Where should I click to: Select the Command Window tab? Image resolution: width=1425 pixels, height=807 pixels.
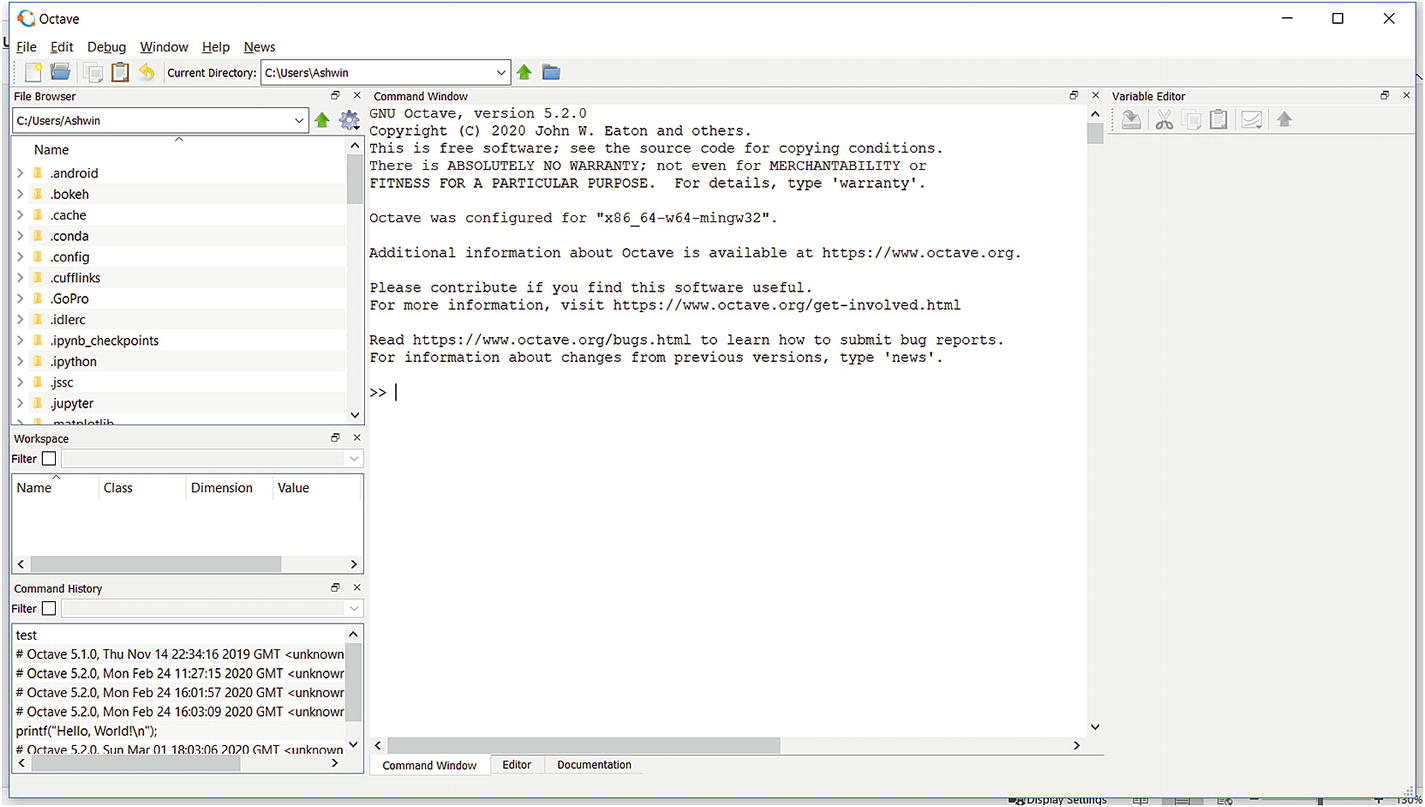[430, 765]
